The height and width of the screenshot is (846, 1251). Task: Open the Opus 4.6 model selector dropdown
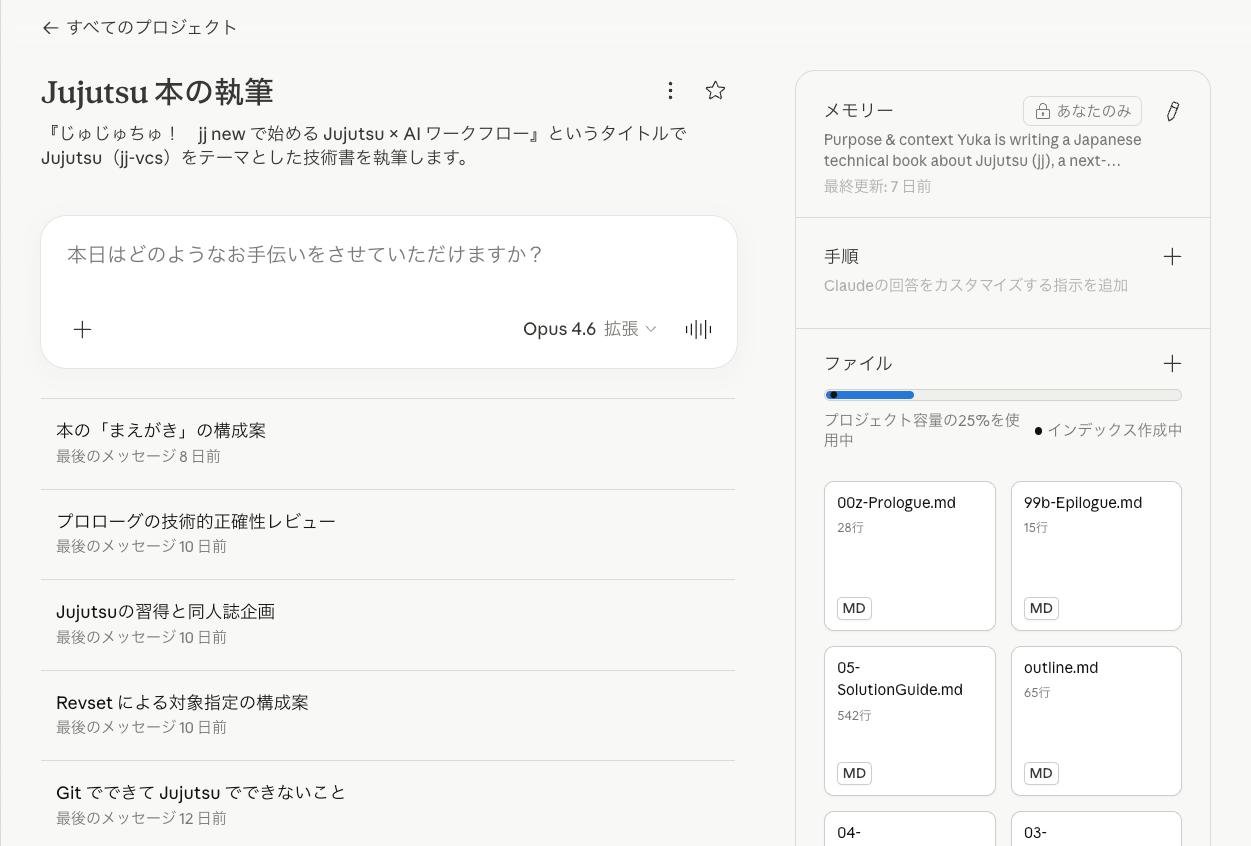(589, 329)
